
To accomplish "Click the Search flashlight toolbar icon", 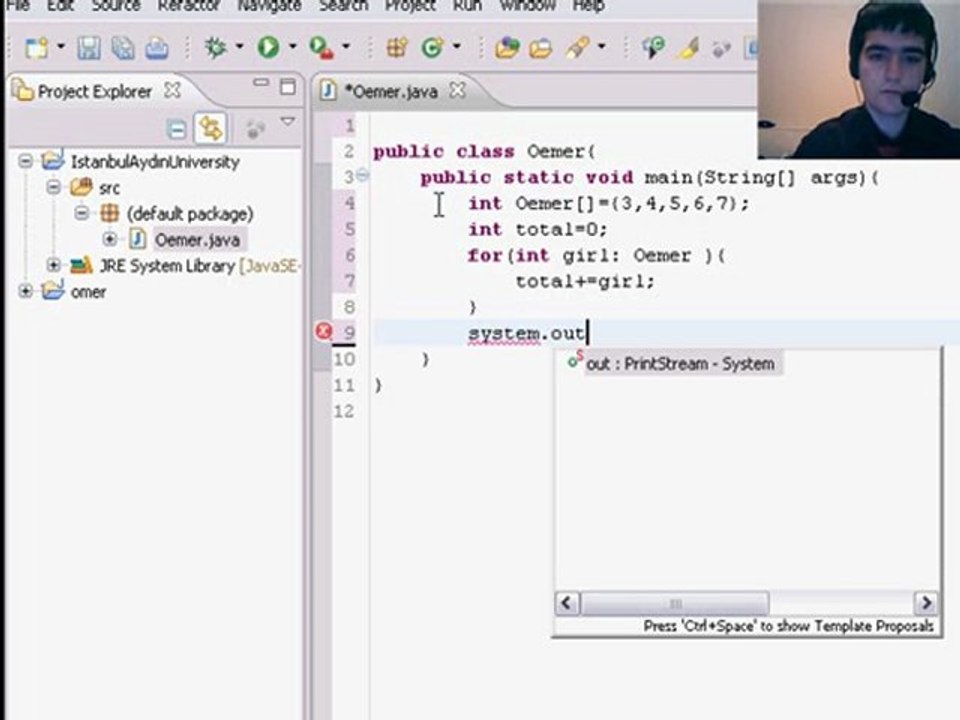I will (577, 47).
